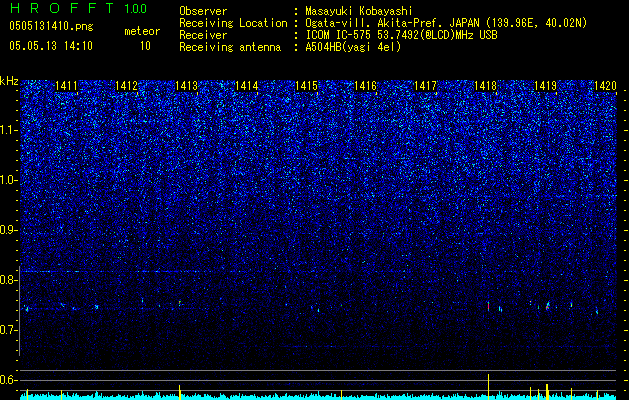Select filename 0505131410.png
This screenshot has width=629, height=400.
(x=51, y=26)
